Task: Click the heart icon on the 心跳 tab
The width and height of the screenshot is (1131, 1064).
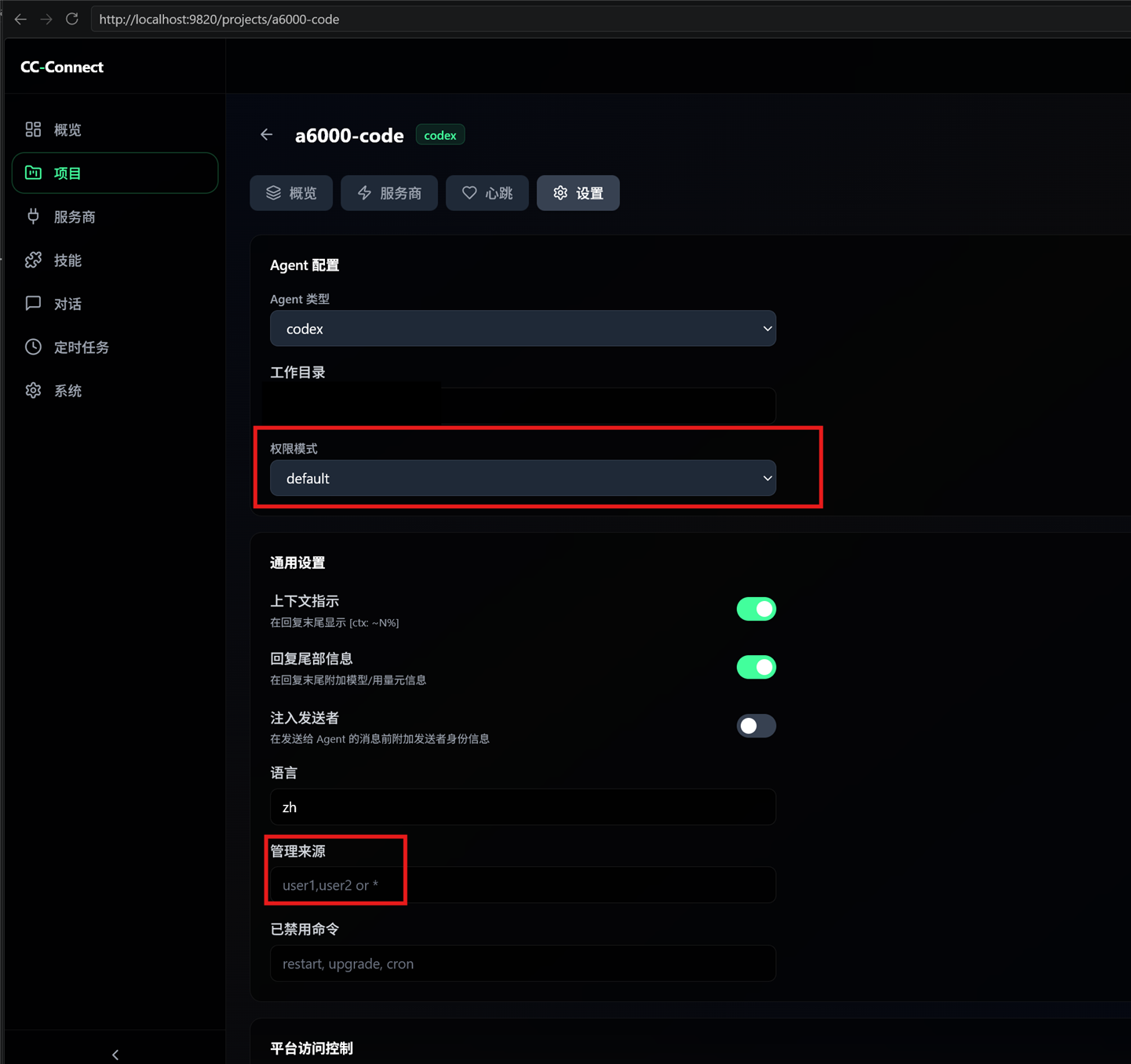Action: 469,193
